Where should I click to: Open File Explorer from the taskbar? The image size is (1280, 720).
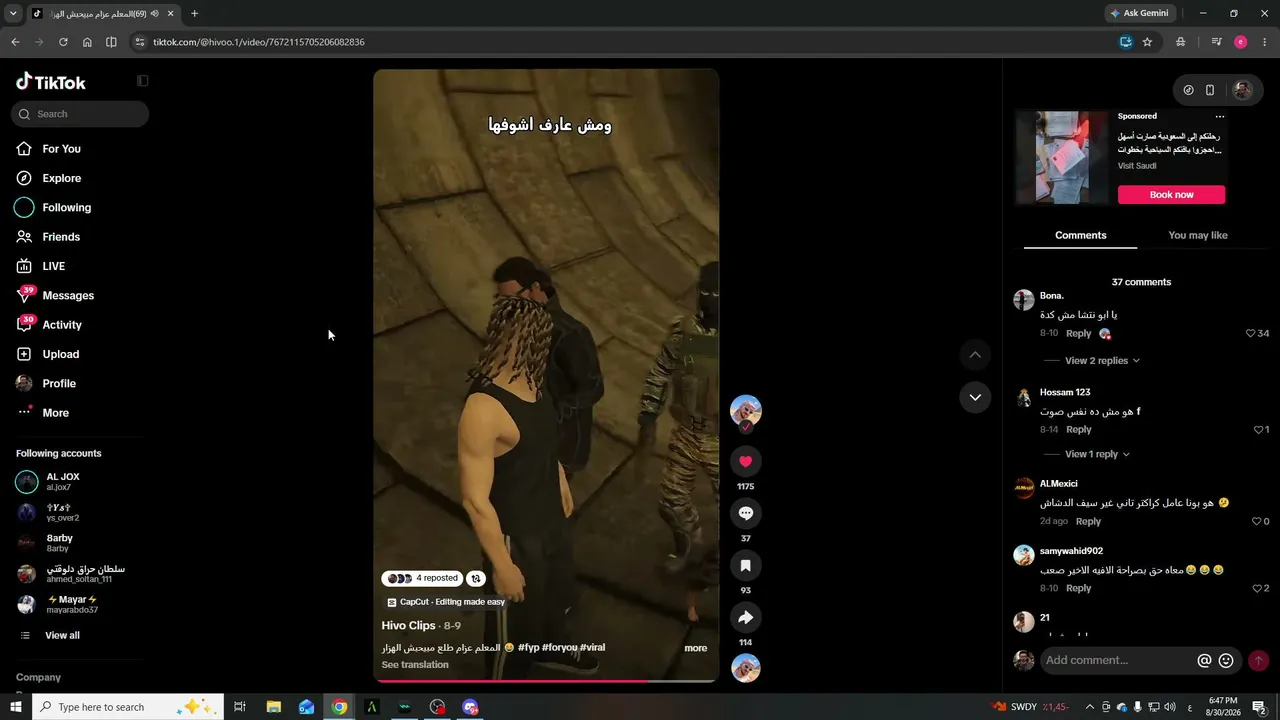click(273, 707)
